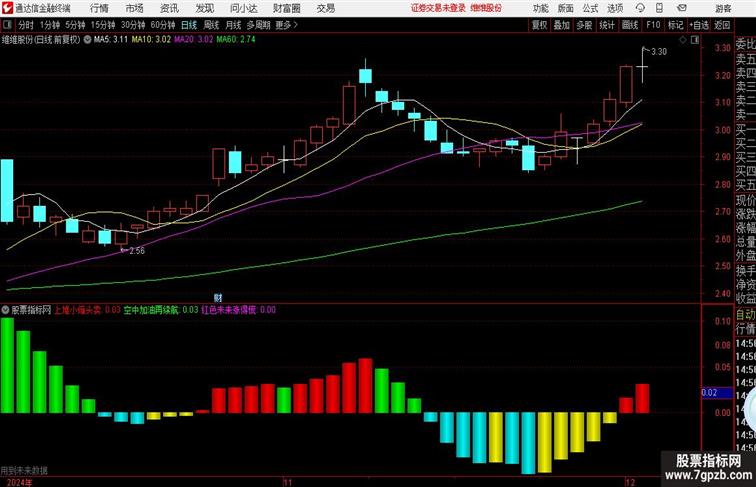Expand the main chart indicator circle next to 前复权
The image size is (756, 487).
(87, 40)
